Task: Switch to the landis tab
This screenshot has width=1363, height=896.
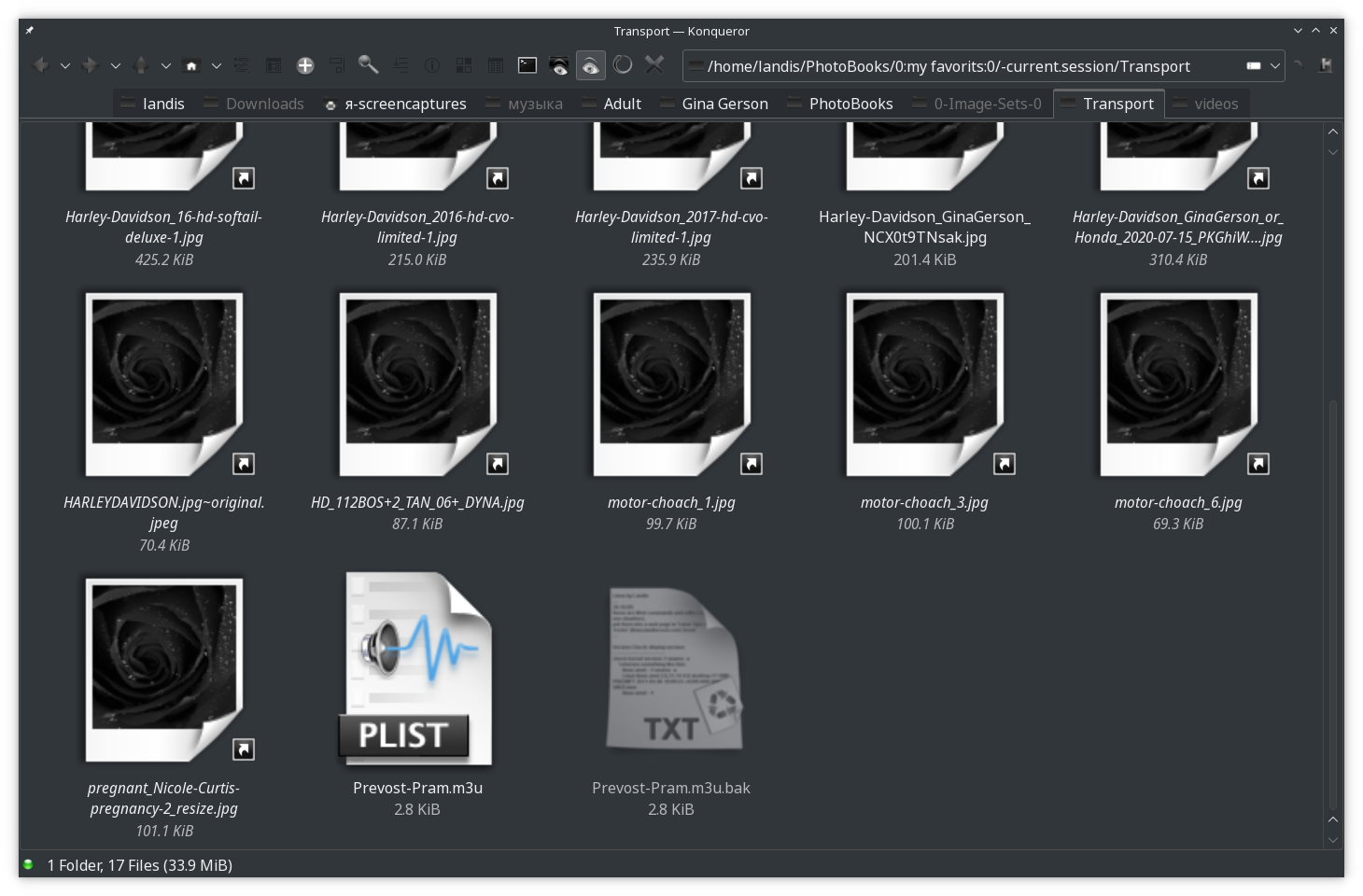Action: [154, 104]
